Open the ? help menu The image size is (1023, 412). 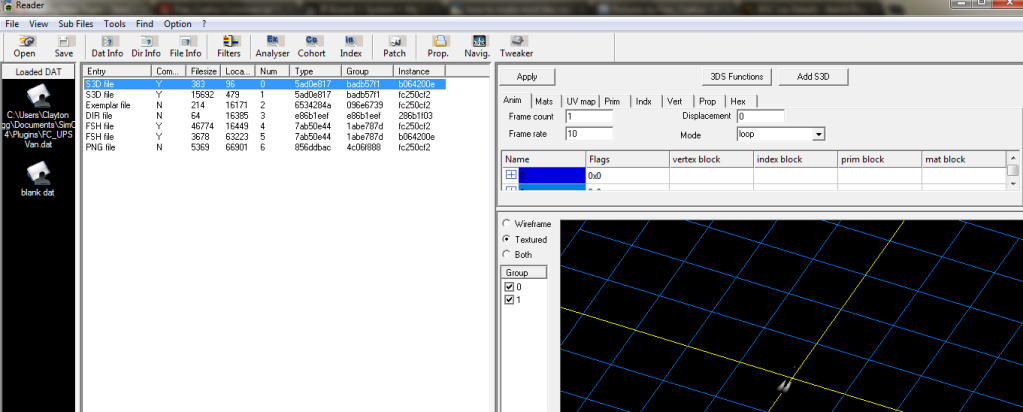point(204,24)
